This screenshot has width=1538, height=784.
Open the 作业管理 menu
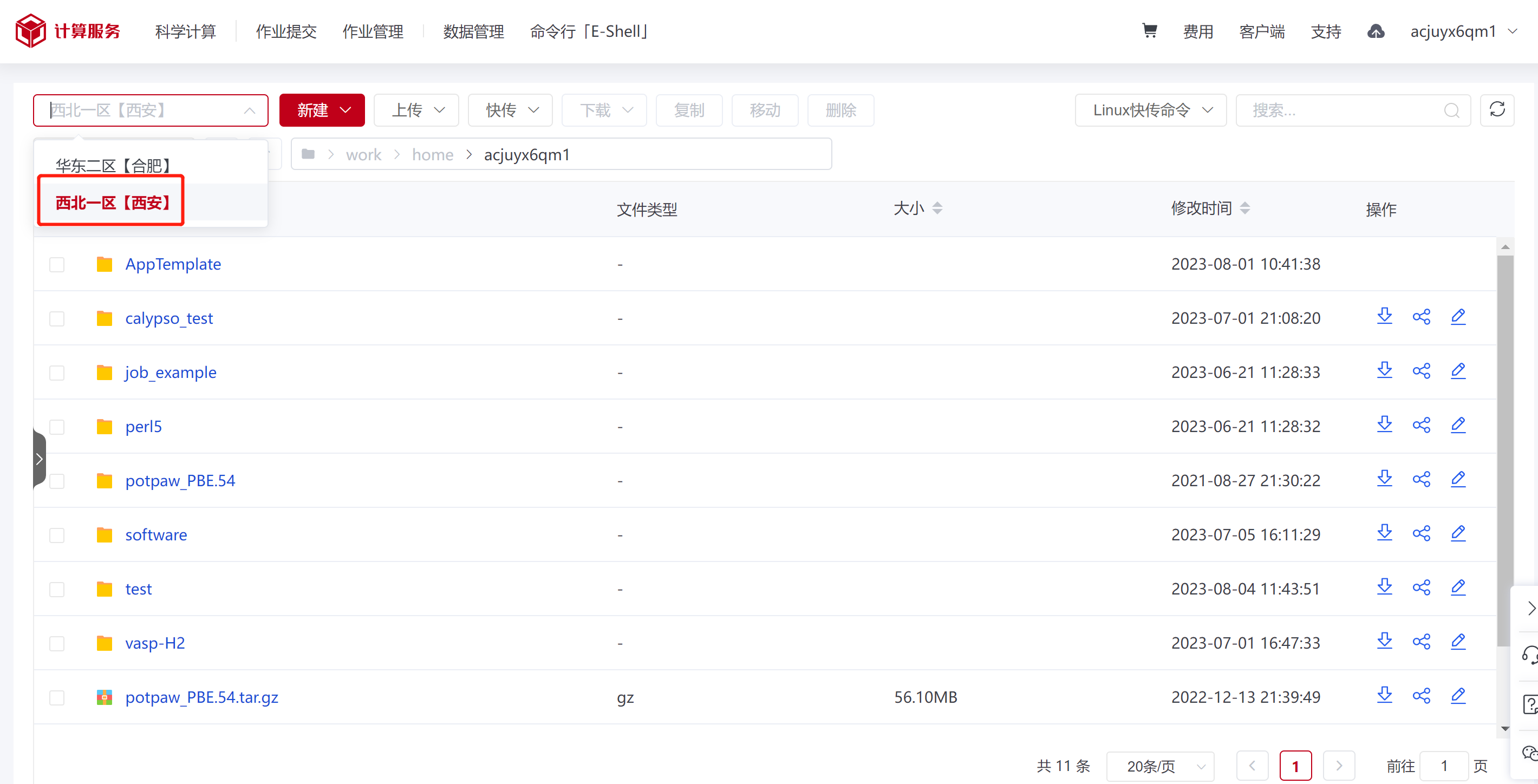[x=373, y=31]
